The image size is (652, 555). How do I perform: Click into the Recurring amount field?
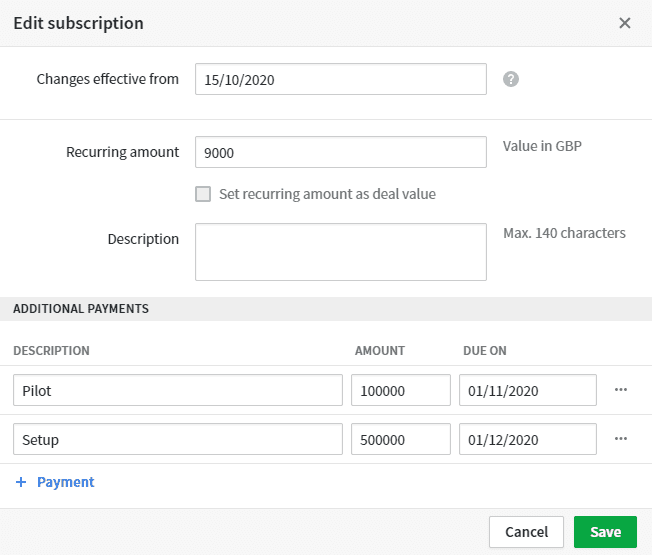(x=341, y=152)
